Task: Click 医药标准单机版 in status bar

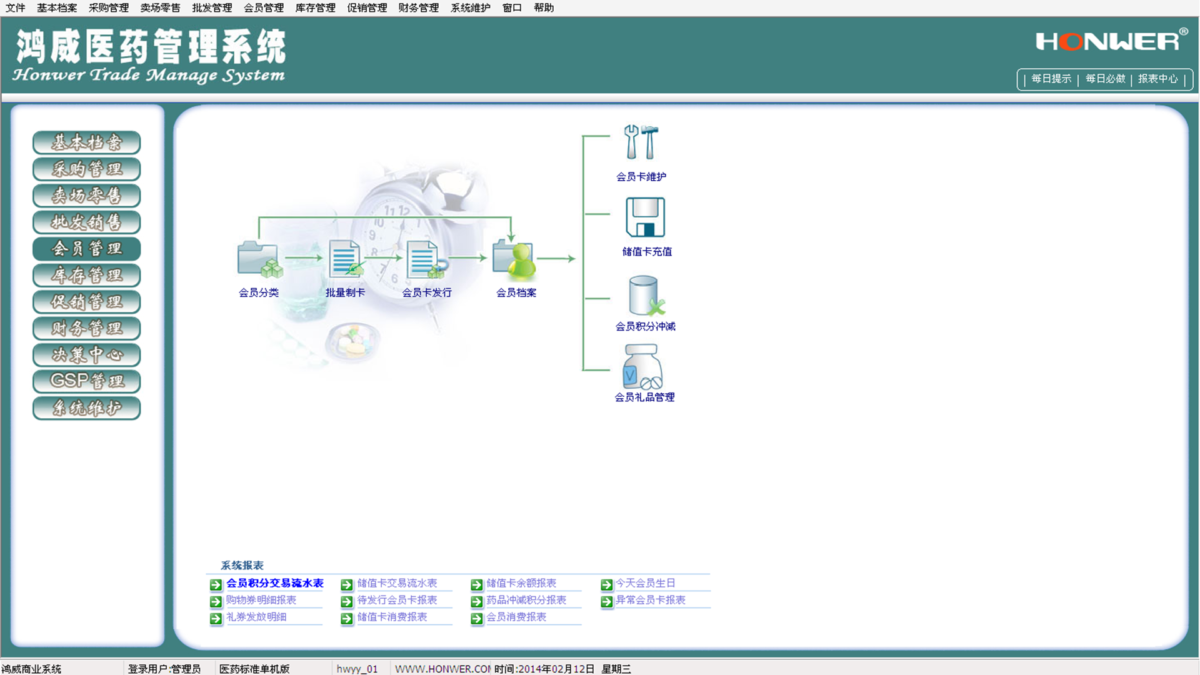Action: [x=255, y=669]
